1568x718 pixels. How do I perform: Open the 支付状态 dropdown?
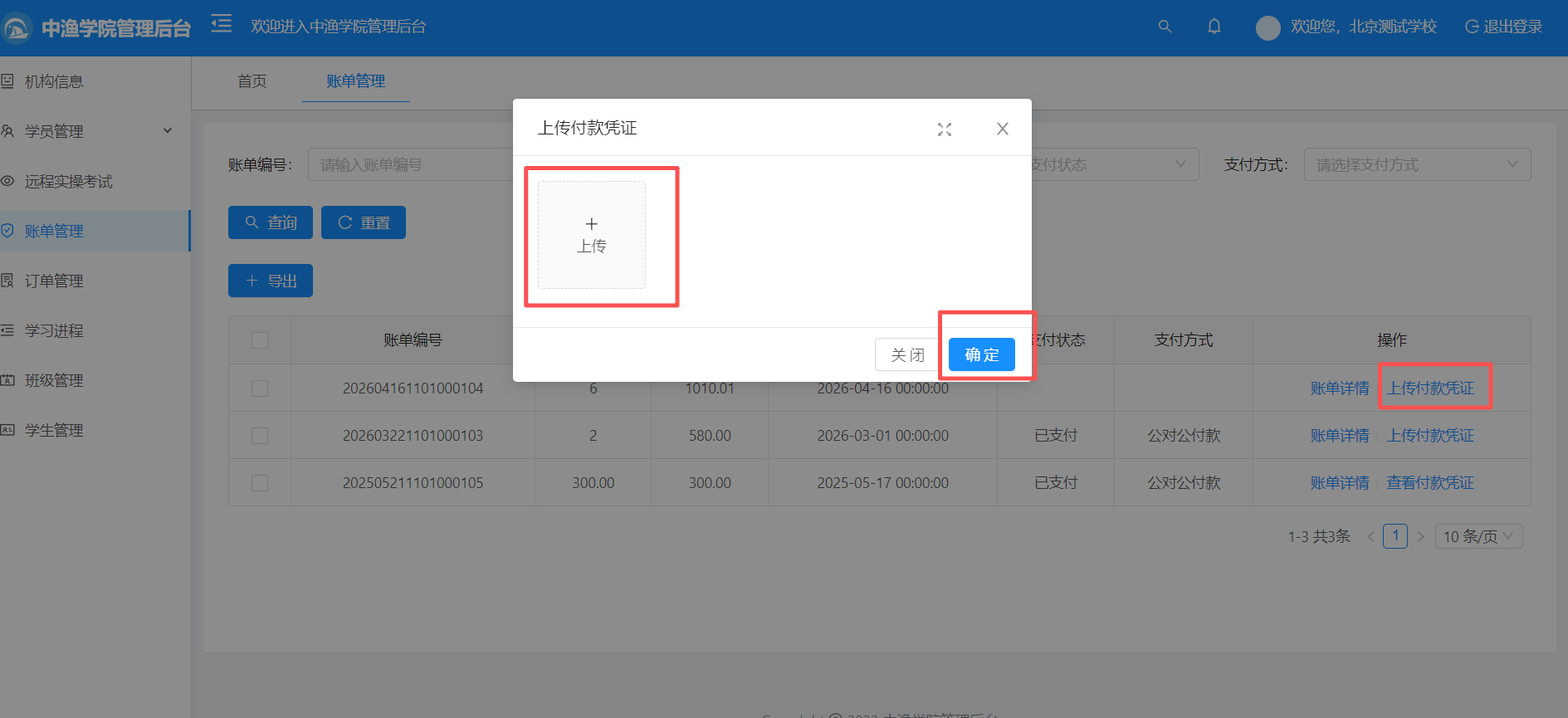(x=1115, y=164)
